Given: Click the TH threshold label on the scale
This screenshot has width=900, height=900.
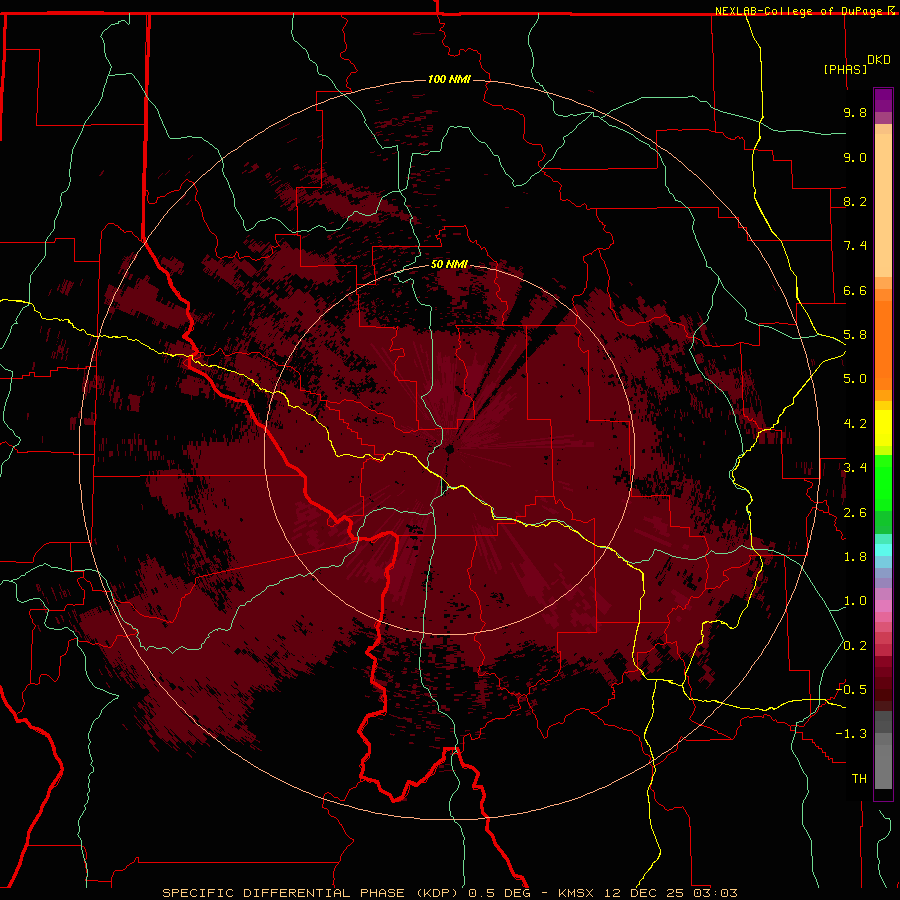Looking at the screenshot, I should [x=859, y=779].
